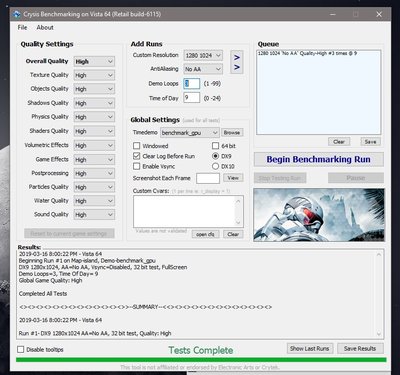Open the Sound Quality dropdown
400x375 pixels.
94,215
